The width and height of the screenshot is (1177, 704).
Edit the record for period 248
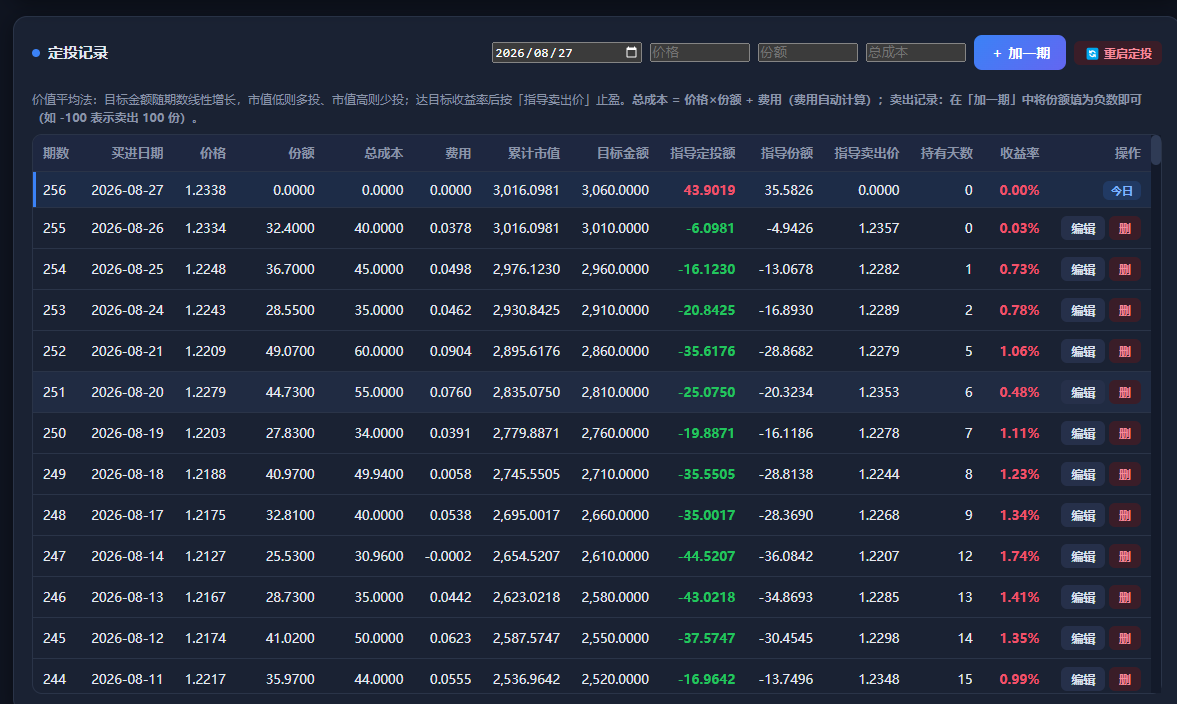pyautogui.click(x=1082, y=516)
